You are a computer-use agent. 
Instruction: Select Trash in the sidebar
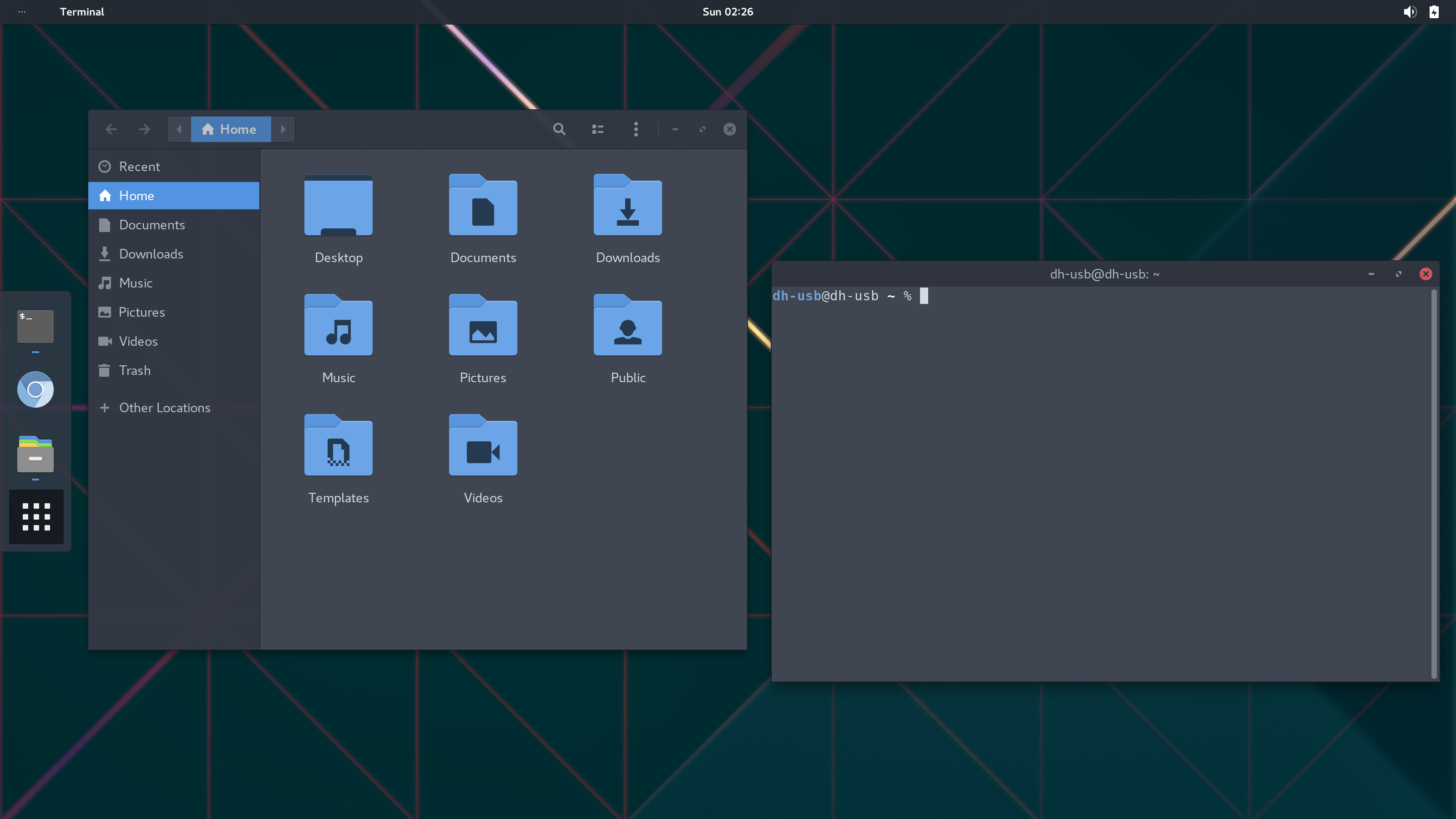click(135, 371)
